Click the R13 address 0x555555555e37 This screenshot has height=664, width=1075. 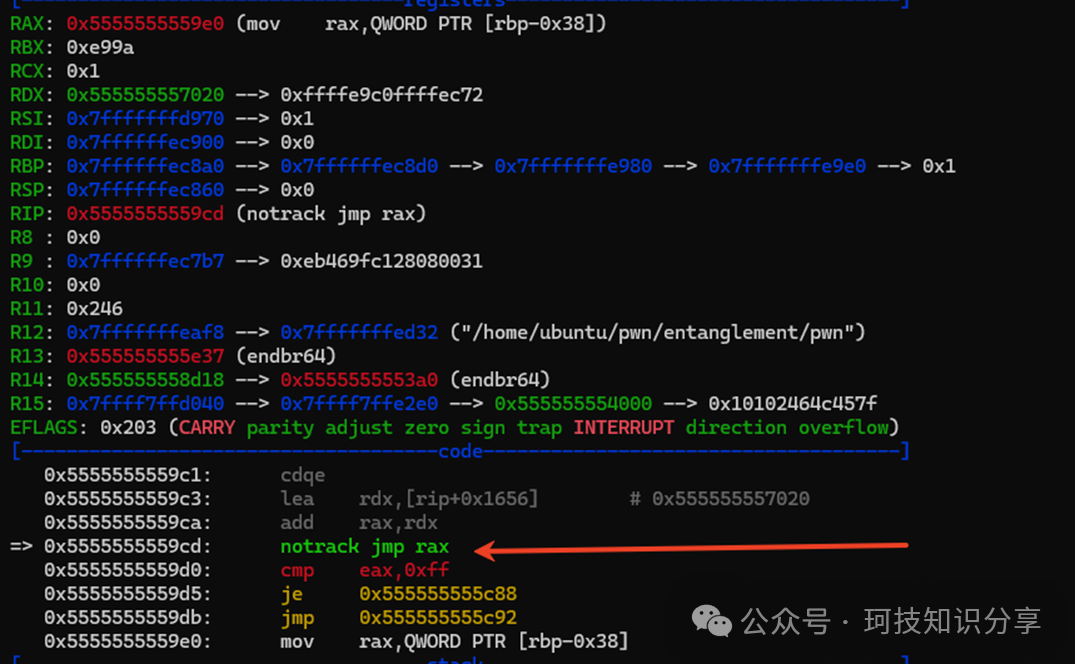145,356
